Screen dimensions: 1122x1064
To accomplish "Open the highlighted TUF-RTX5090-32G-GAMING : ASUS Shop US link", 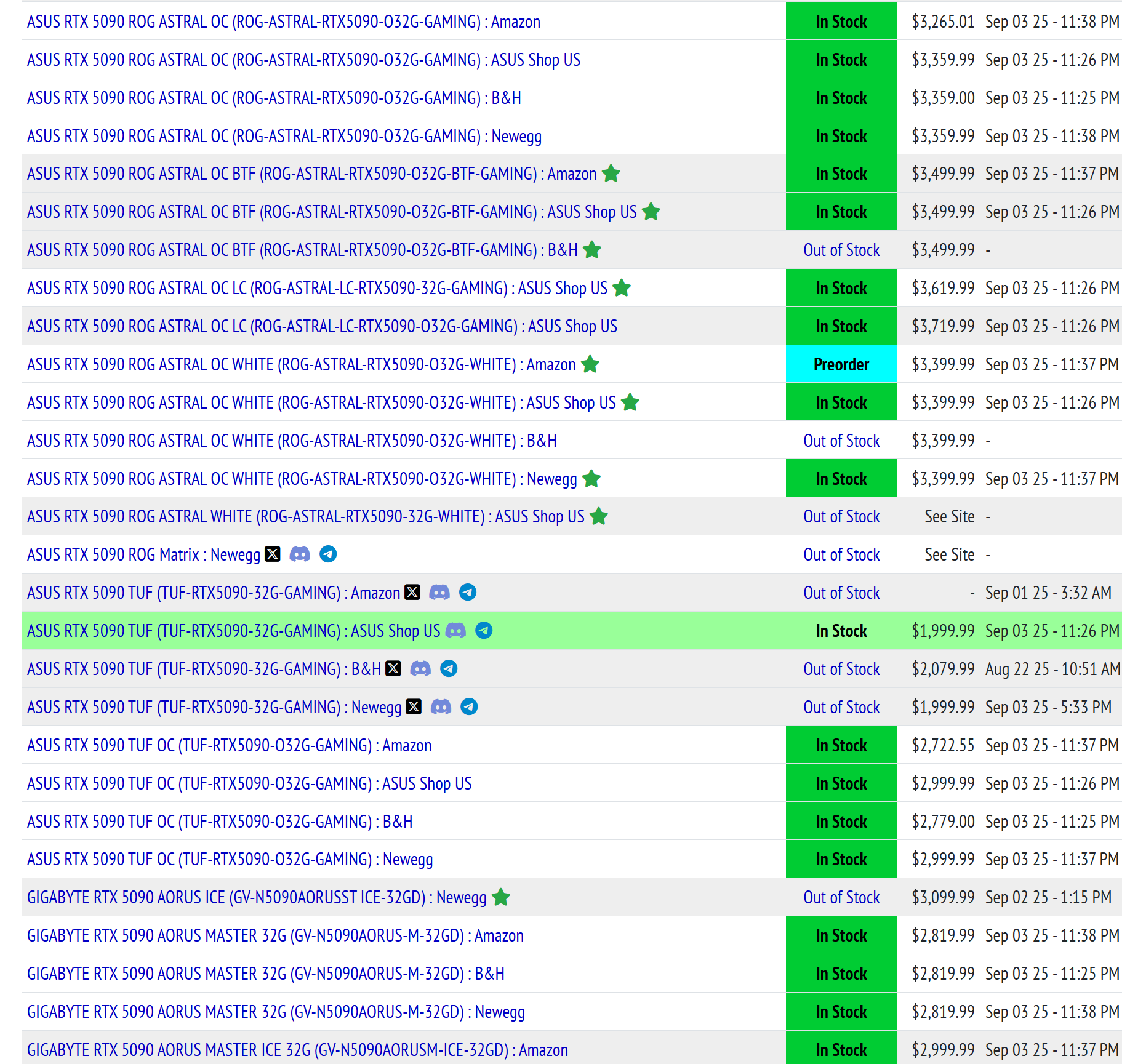I will pyautogui.click(x=234, y=631).
